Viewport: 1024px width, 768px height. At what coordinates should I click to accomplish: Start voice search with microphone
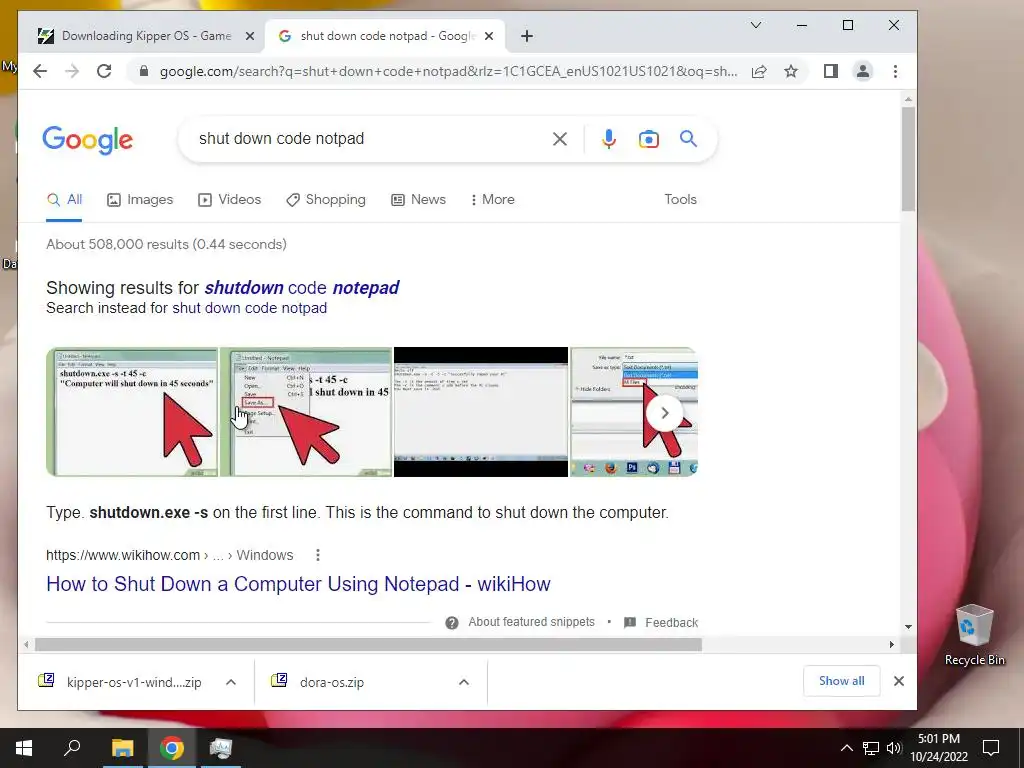(609, 139)
